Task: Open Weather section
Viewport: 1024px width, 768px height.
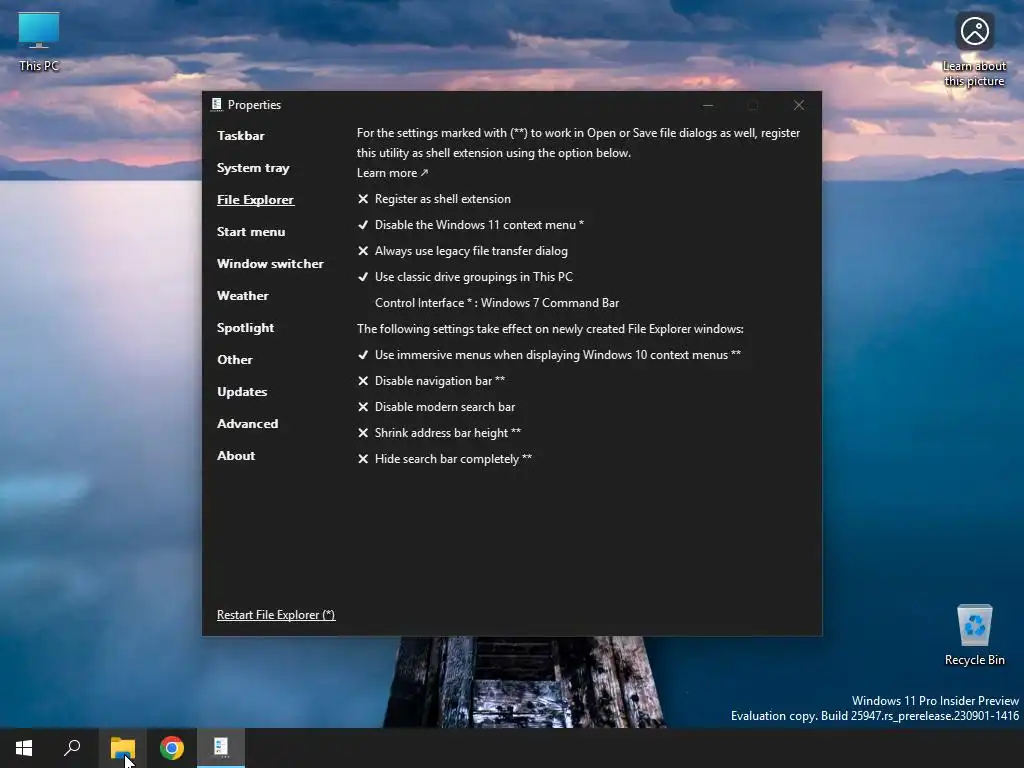Action: (243, 296)
